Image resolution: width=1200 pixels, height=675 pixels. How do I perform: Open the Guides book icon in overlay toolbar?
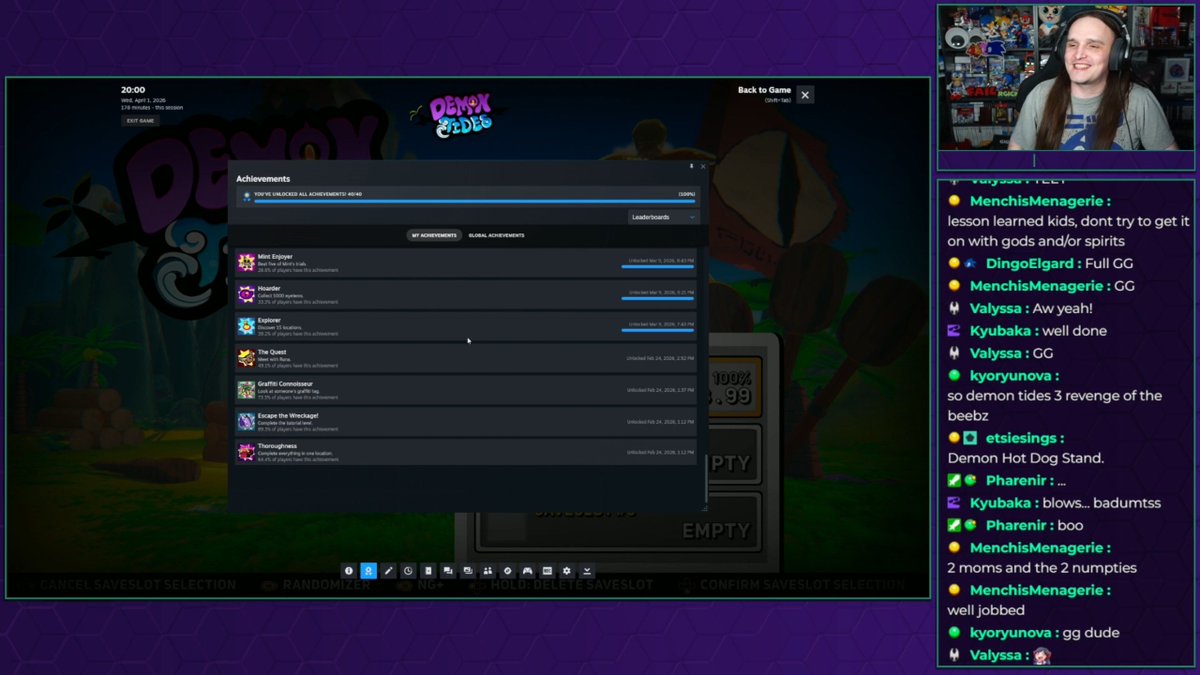click(428, 571)
